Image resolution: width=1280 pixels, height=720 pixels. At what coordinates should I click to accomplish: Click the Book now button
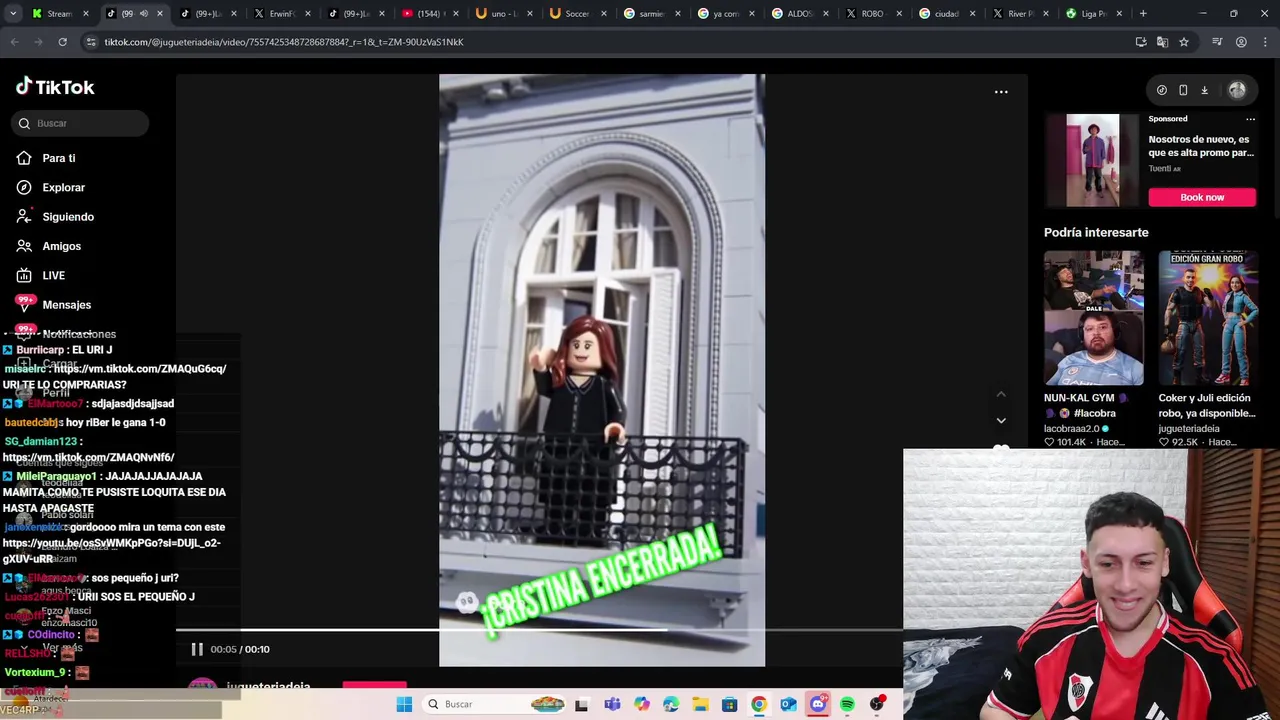point(1202,197)
